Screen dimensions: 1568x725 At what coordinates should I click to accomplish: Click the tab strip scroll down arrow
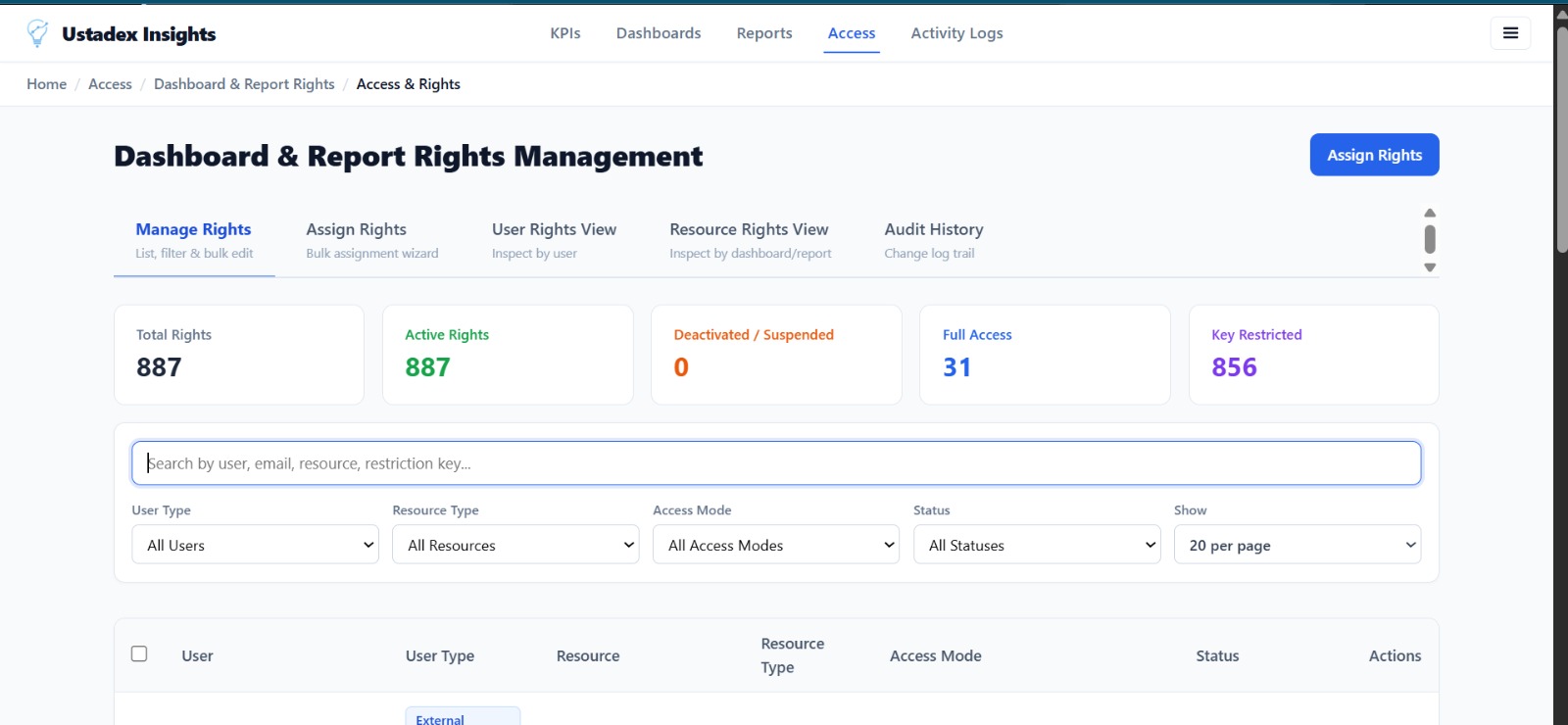(1430, 267)
